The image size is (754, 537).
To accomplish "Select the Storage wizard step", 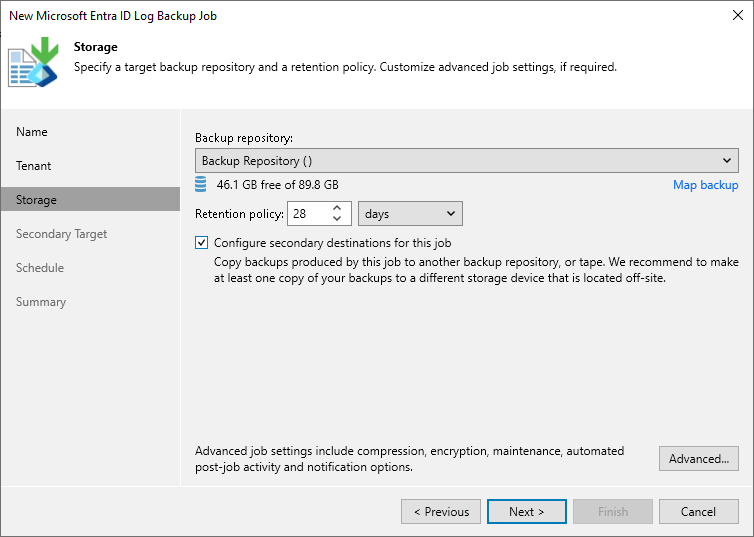I will click(x=90, y=200).
